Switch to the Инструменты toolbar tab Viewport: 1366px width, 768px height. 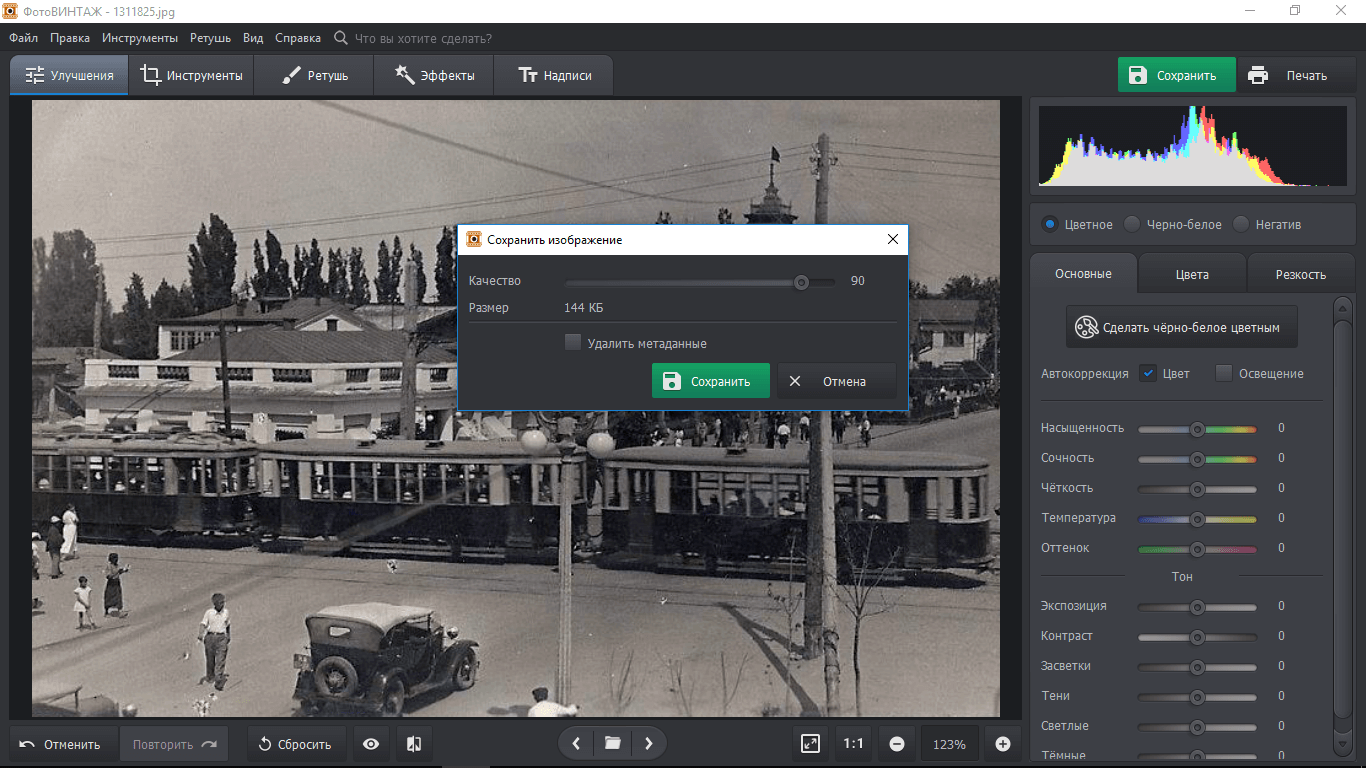[x=192, y=75]
